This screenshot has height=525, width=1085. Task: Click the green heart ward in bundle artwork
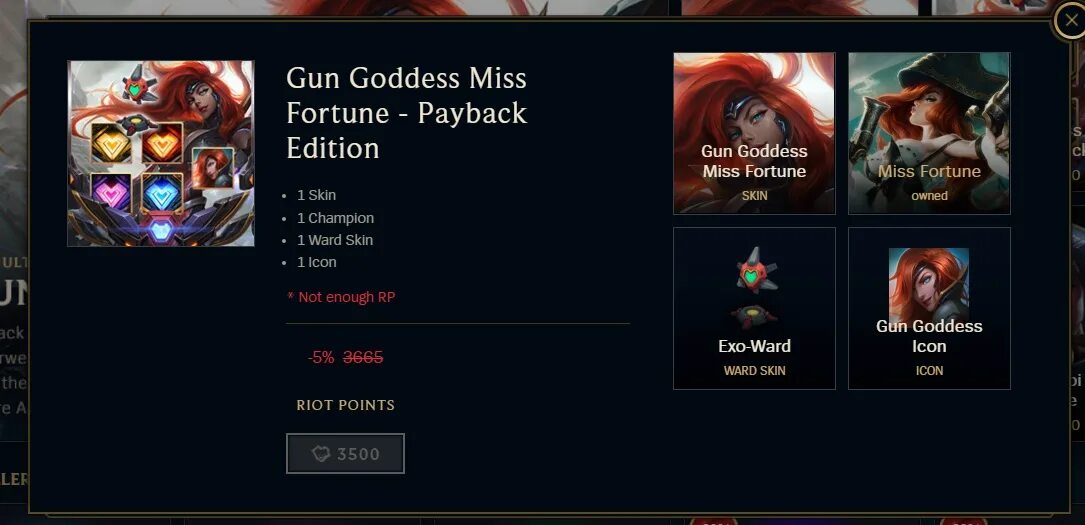coord(138,87)
